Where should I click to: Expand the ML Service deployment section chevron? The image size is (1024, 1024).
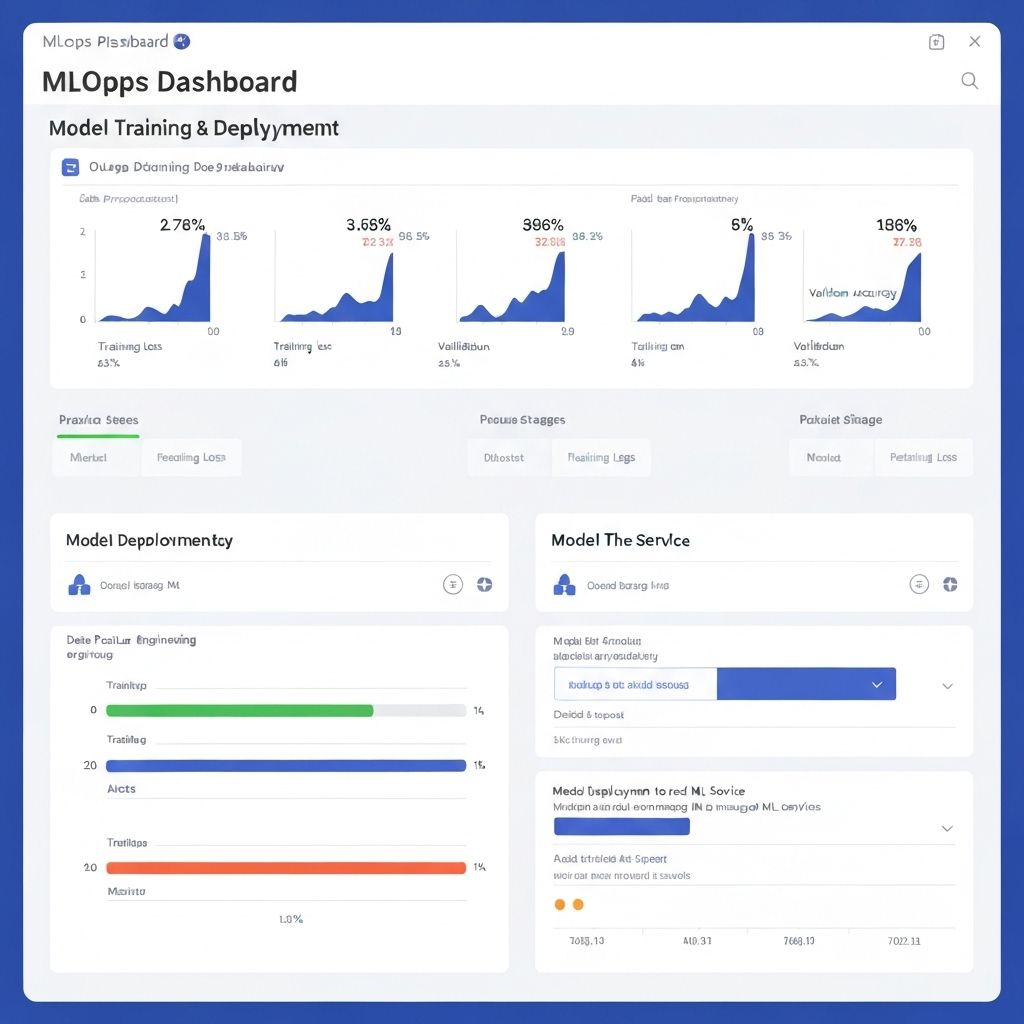point(946,828)
